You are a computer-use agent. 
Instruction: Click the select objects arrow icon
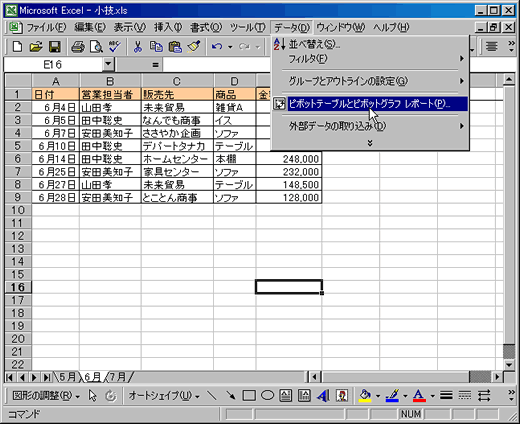93,396
